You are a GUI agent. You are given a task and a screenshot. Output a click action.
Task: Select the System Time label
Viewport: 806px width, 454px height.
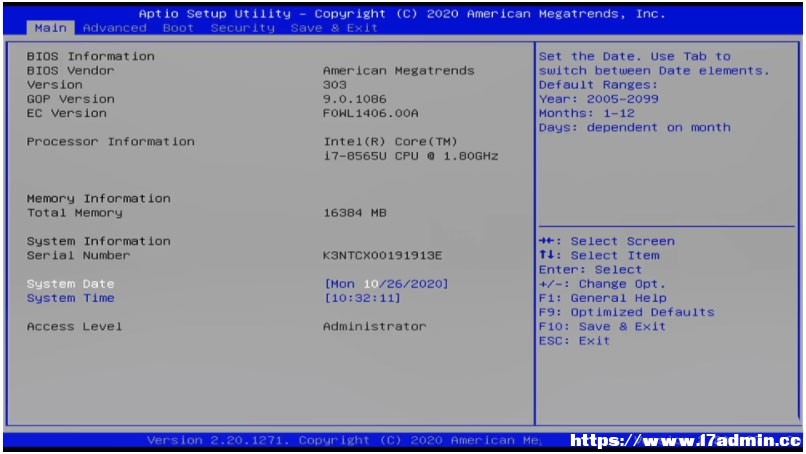pyautogui.click(x=70, y=298)
